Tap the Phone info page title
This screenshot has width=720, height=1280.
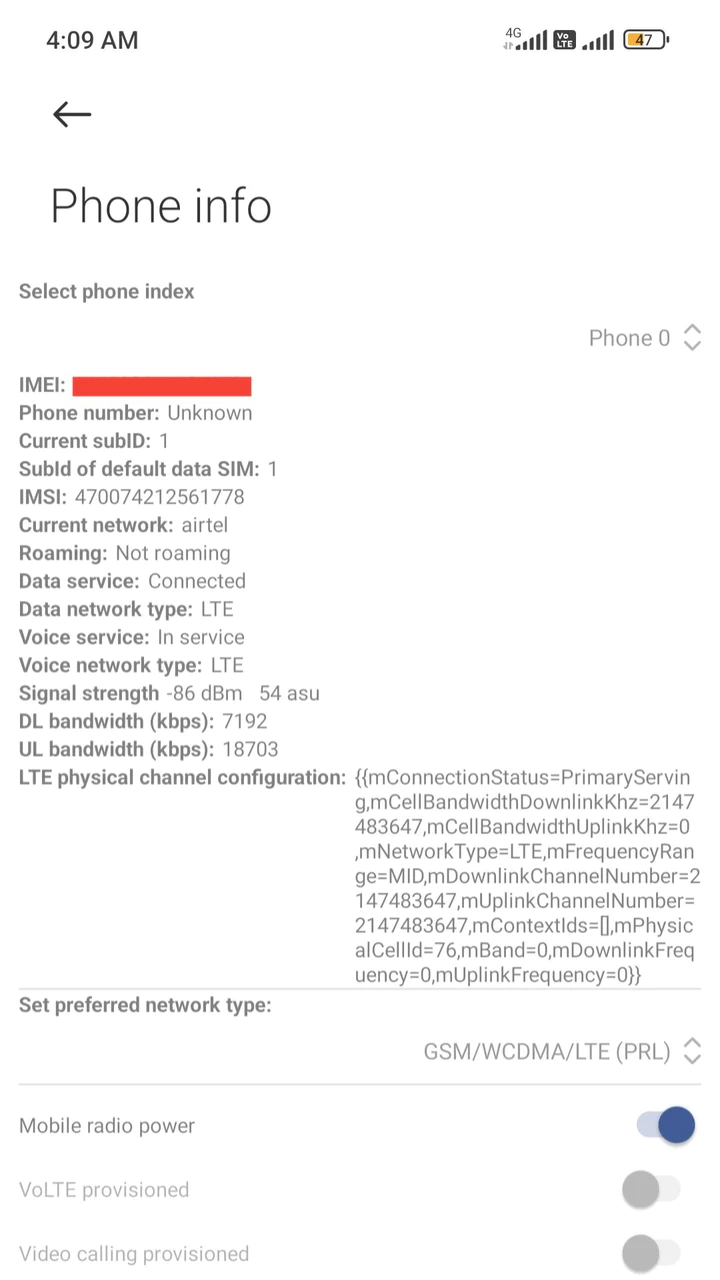click(161, 206)
